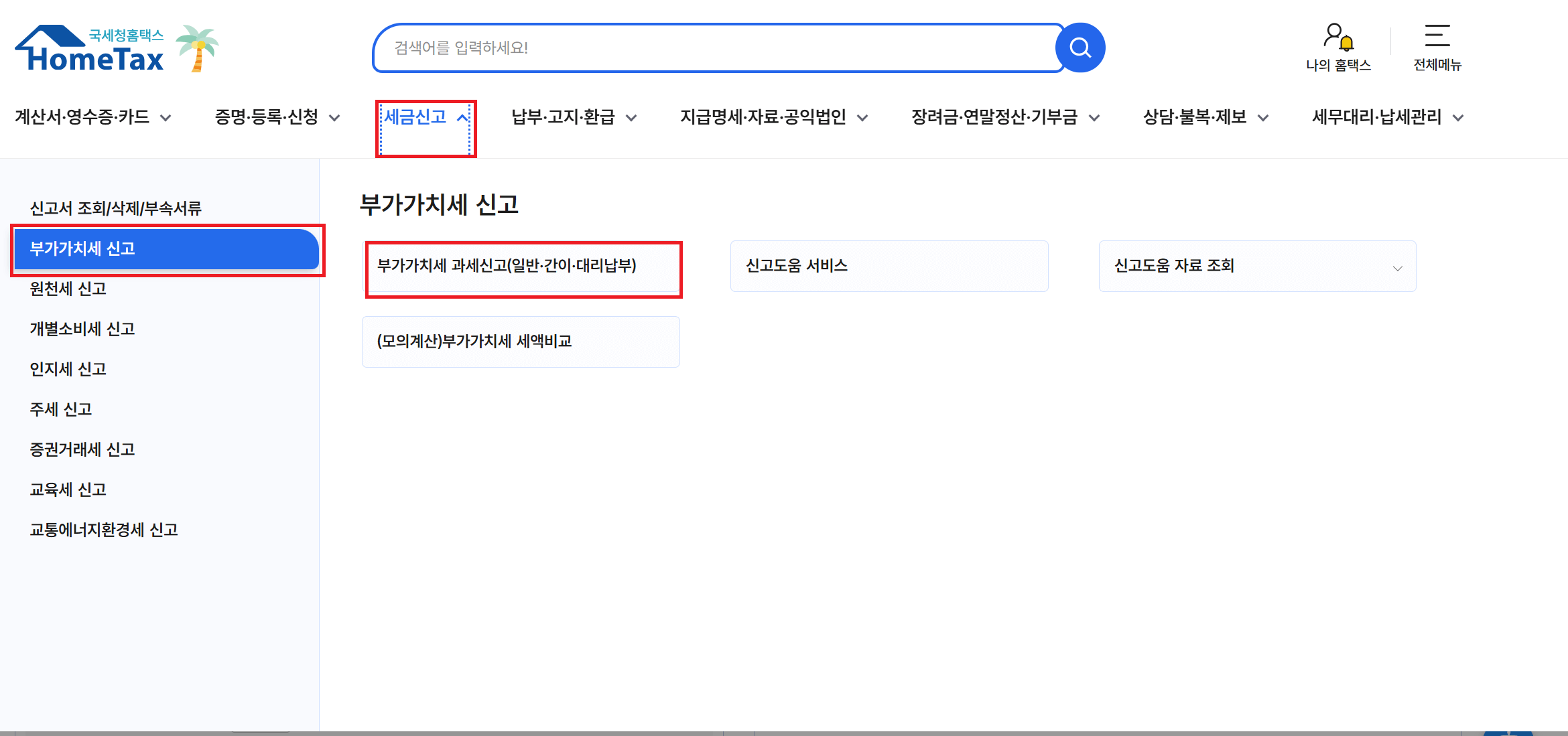
Task: Select 부가가치세 신고 in the sidebar
Action: (x=166, y=248)
